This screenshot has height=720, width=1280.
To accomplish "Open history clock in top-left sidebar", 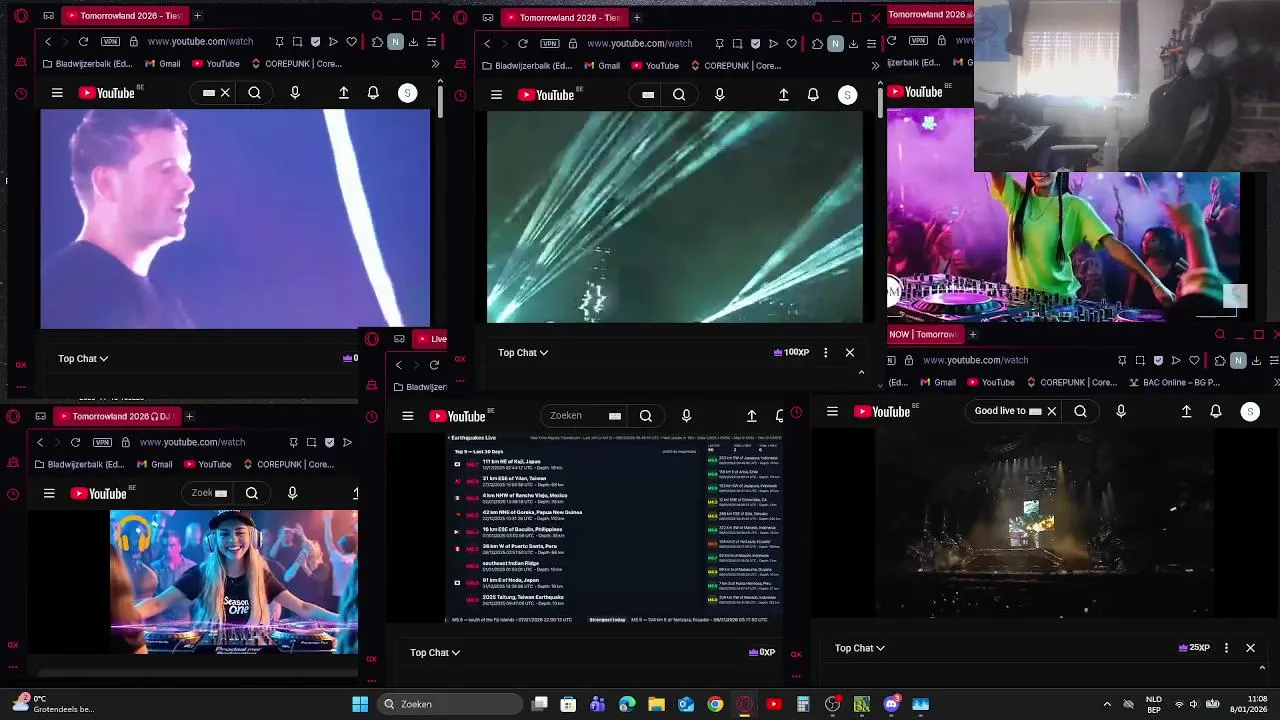I will [x=21, y=94].
